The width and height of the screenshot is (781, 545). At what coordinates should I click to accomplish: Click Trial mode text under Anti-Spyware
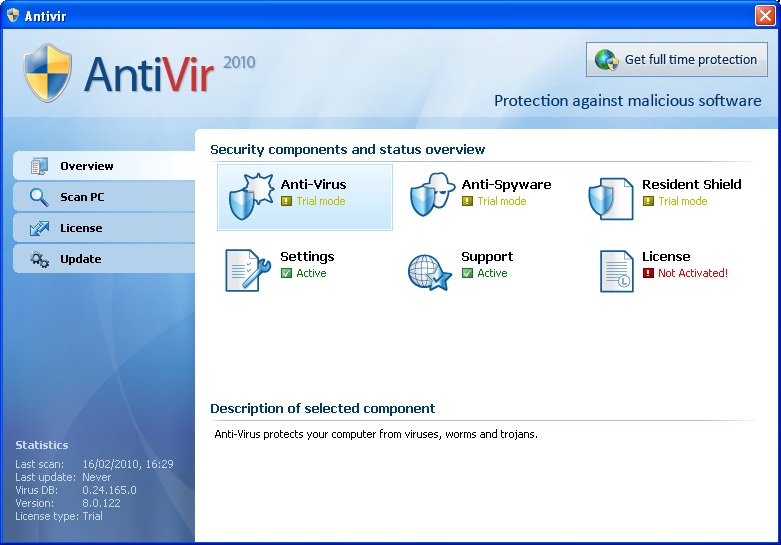pos(502,201)
